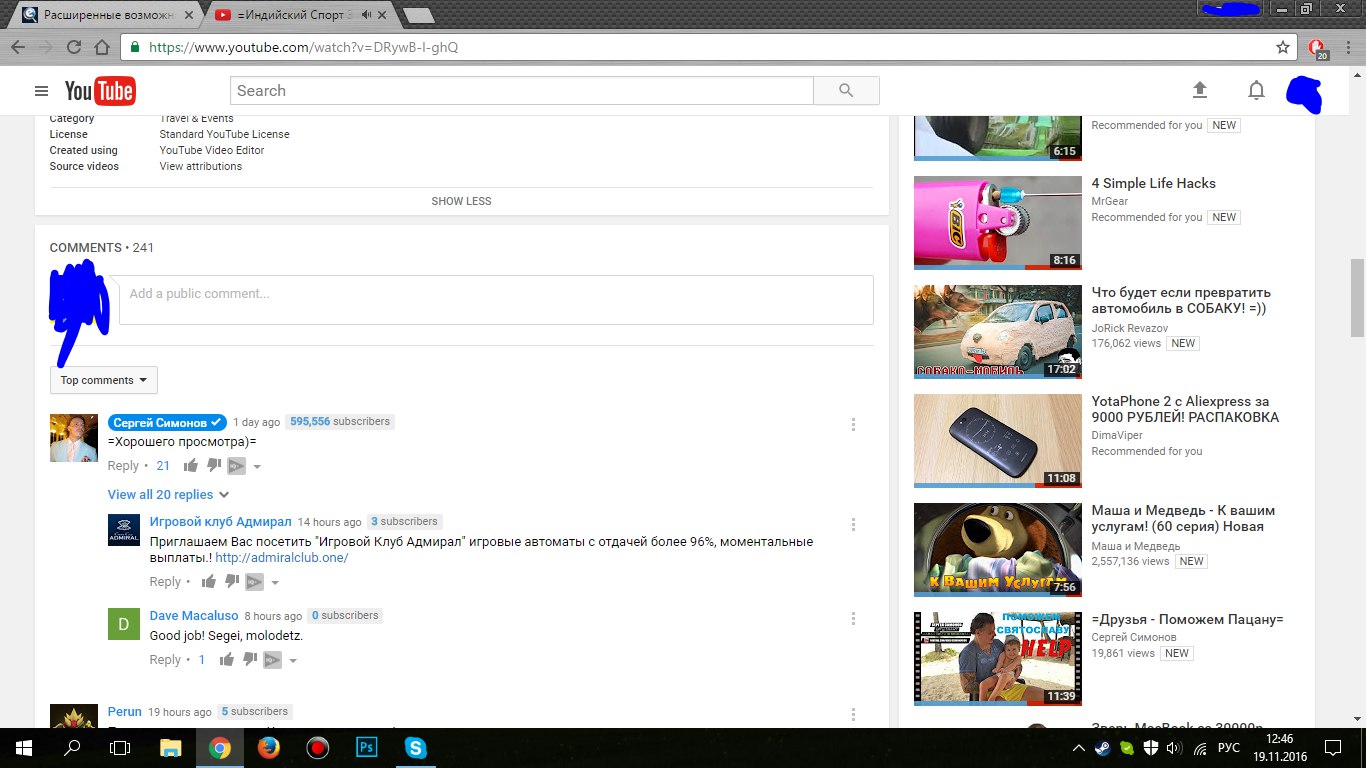Click inside the YouTube Search field

tap(522, 91)
